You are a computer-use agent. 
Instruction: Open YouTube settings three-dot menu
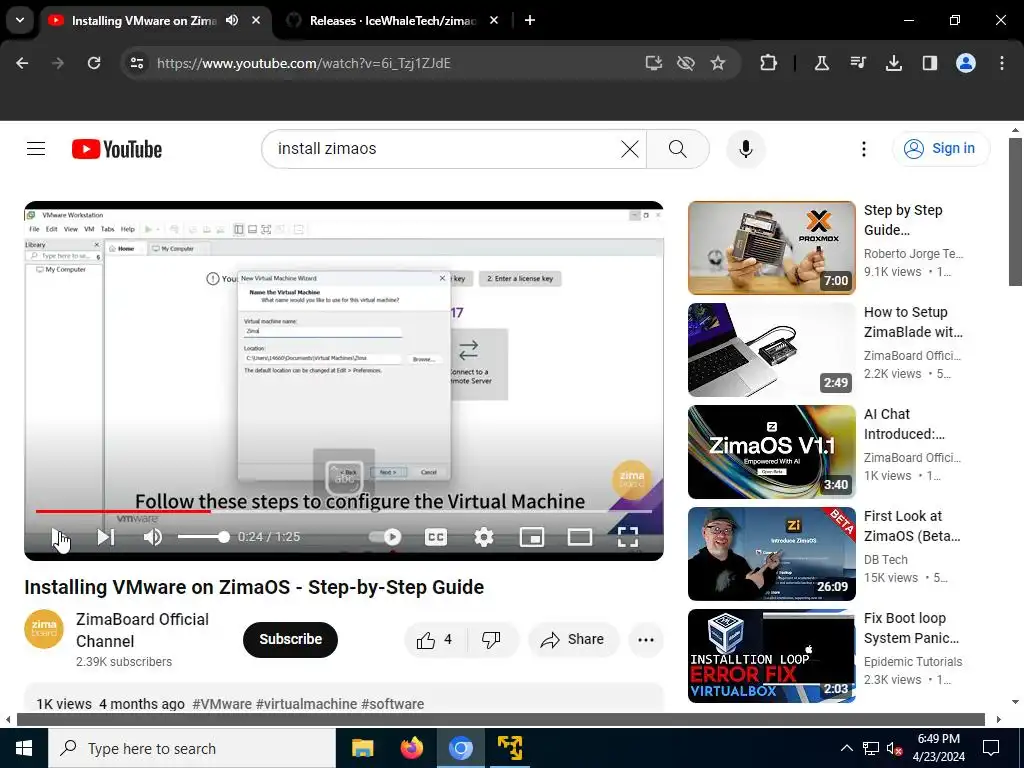point(863,149)
